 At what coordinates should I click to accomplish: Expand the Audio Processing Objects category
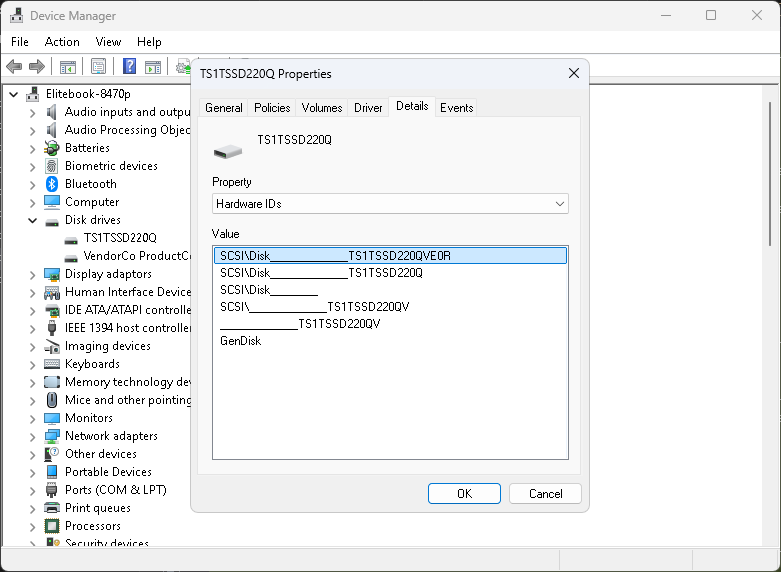[32, 131]
